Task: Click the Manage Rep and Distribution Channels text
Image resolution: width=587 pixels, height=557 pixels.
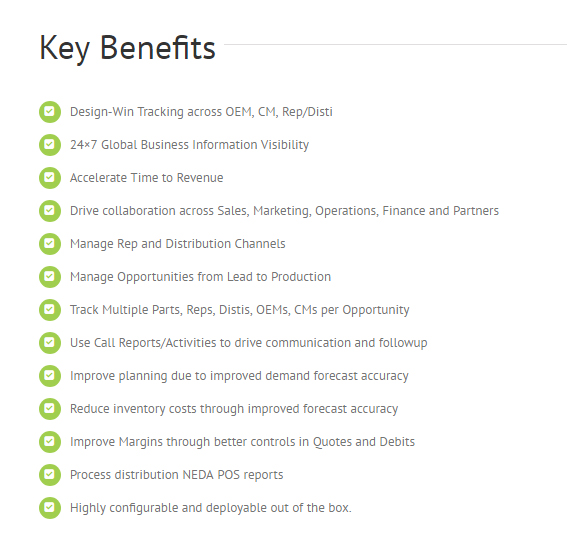Action: point(178,244)
